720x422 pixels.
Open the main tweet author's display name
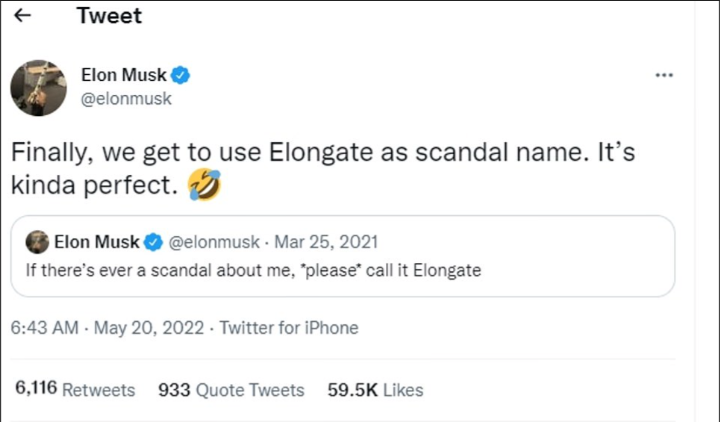(x=124, y=75)
